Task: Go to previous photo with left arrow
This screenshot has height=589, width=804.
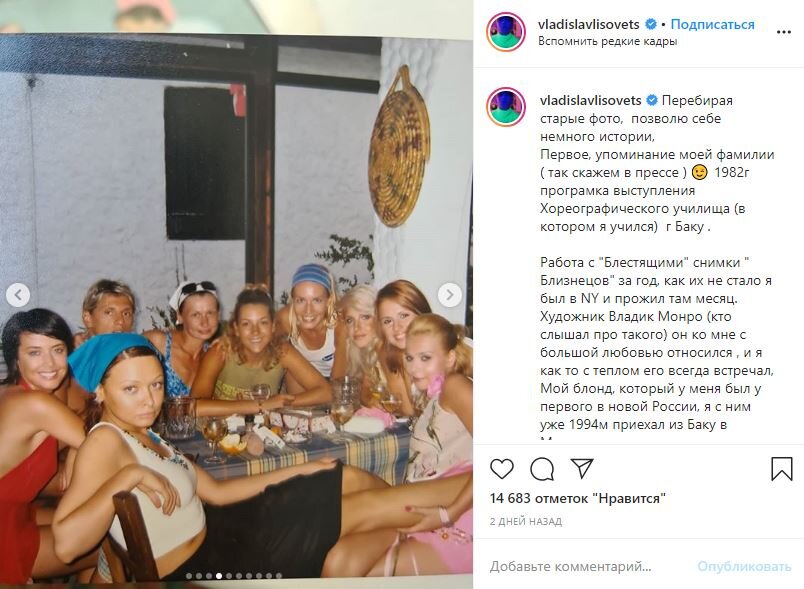Action: tap(18, 295)
